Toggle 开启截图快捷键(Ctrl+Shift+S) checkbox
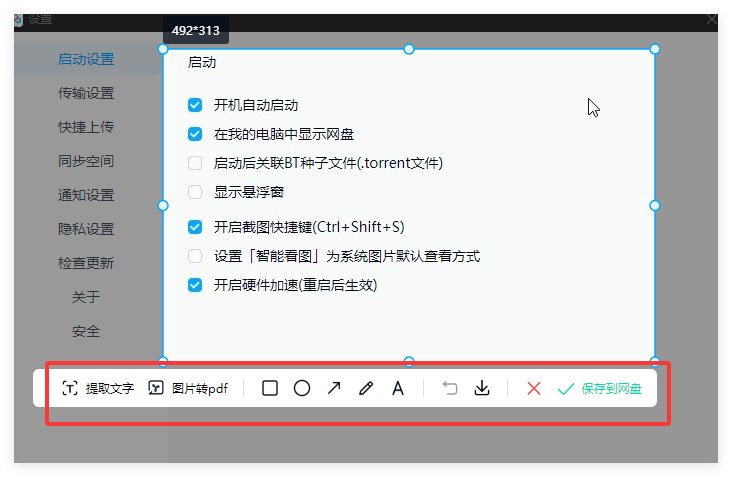 point(195,227)
